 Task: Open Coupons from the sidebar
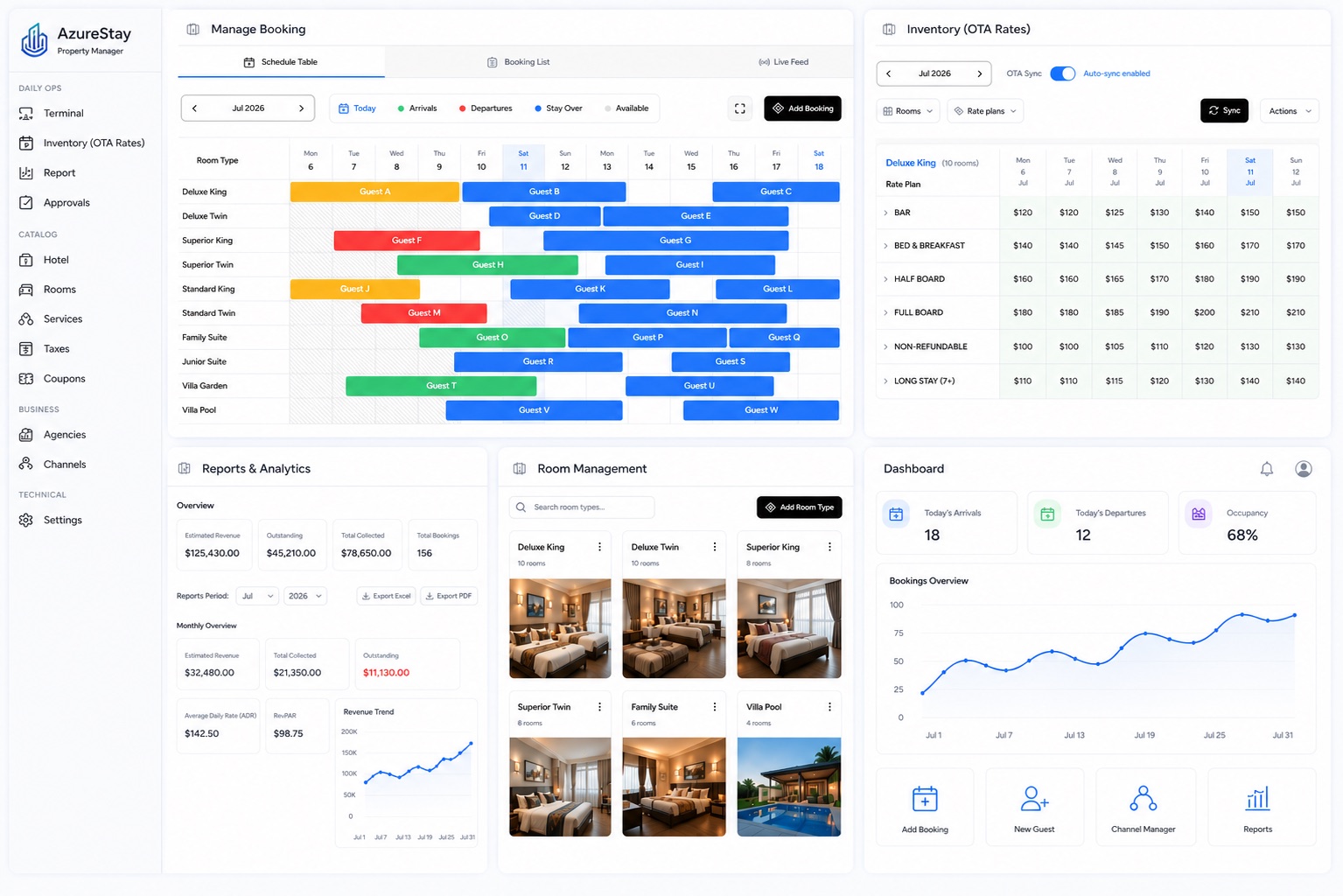click(64, 379)
